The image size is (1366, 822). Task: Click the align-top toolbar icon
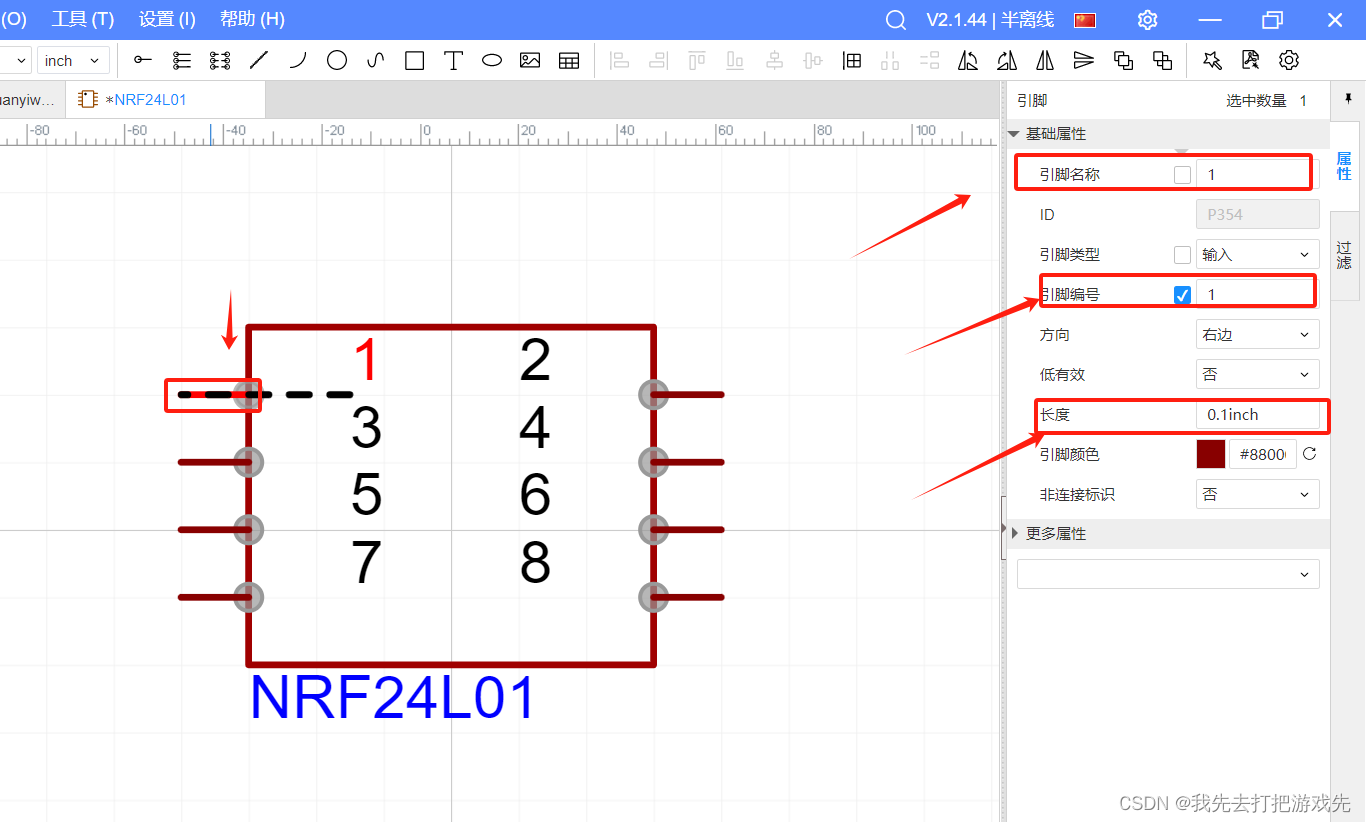(697, 60)
